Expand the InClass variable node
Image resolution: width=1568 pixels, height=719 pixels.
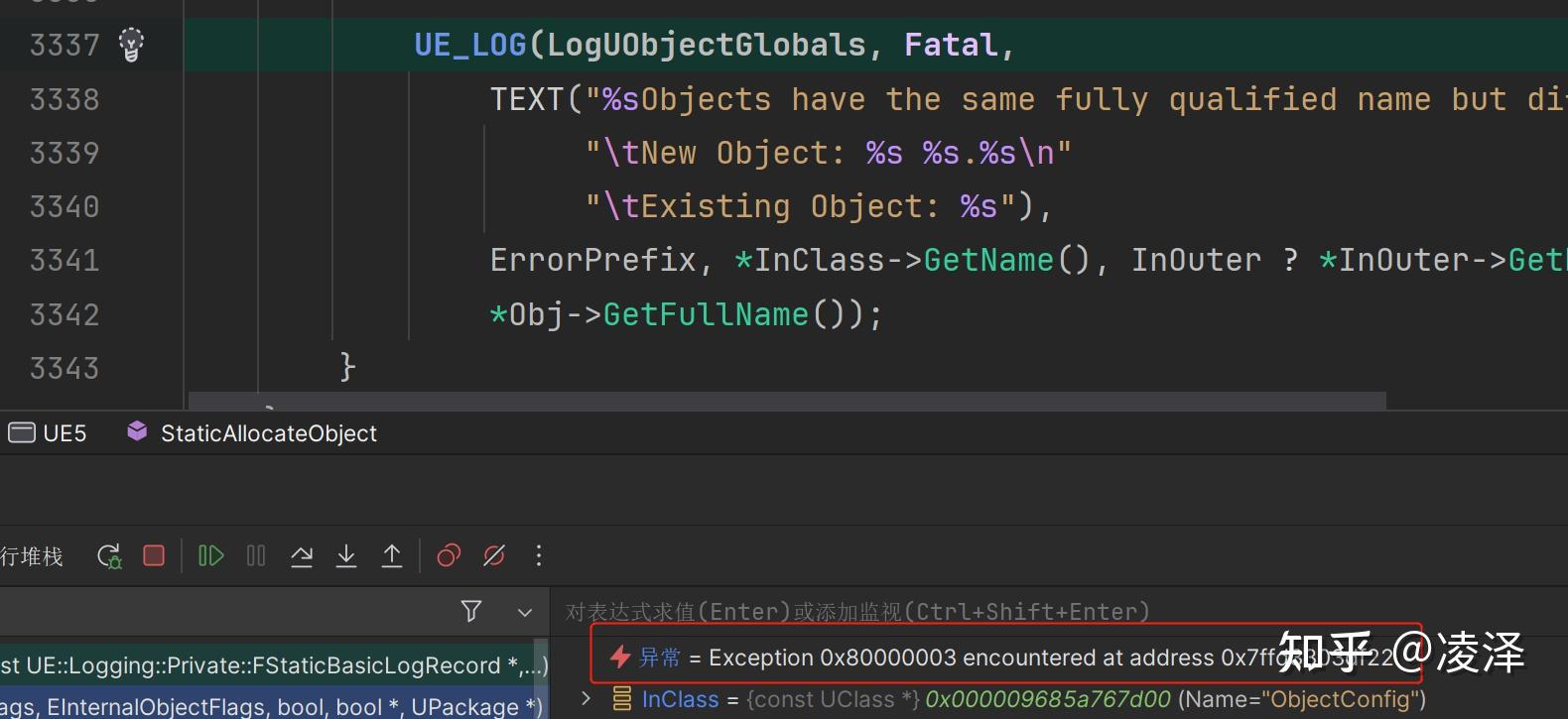(x=587, y=699)
